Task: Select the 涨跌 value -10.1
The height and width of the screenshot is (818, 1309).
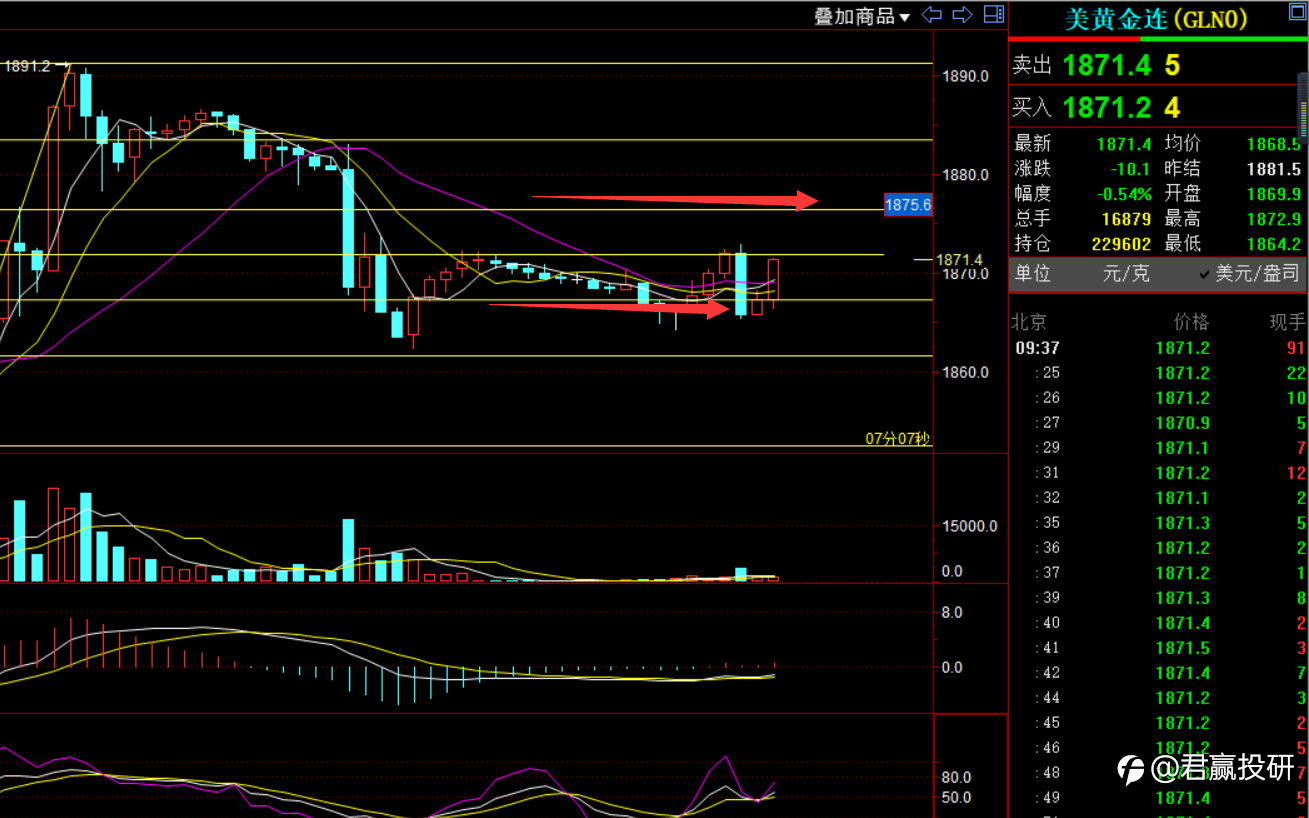Action: (1131, 169)
